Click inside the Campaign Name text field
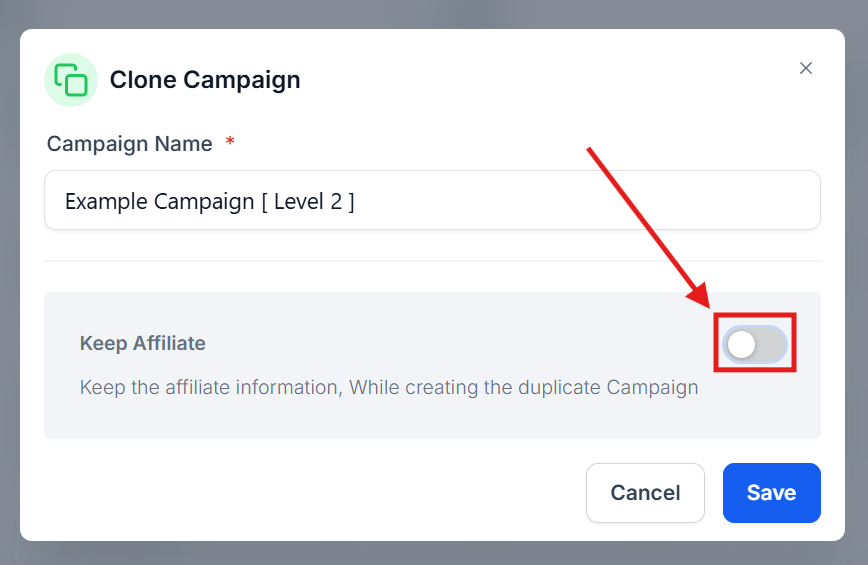 (x=432, y=200)
